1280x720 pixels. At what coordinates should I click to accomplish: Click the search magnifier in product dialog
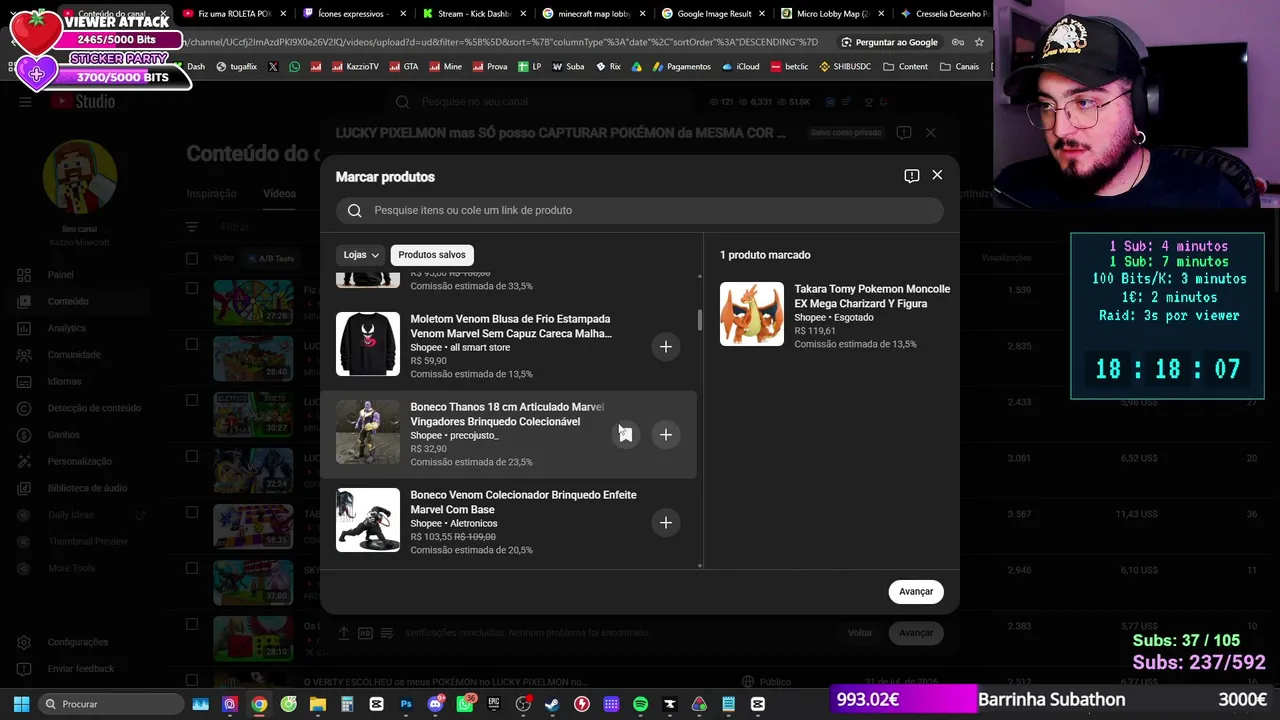(355, 210)
